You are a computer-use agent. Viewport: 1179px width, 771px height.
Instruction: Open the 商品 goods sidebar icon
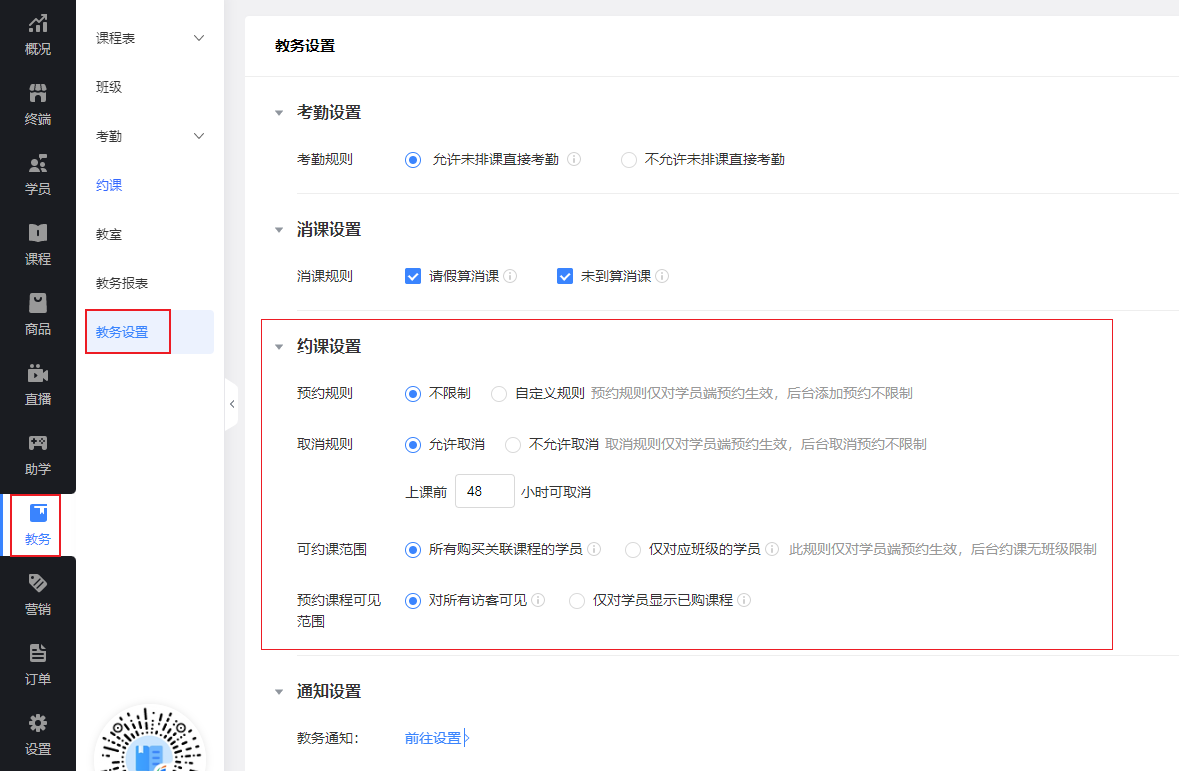pos(38,314)
